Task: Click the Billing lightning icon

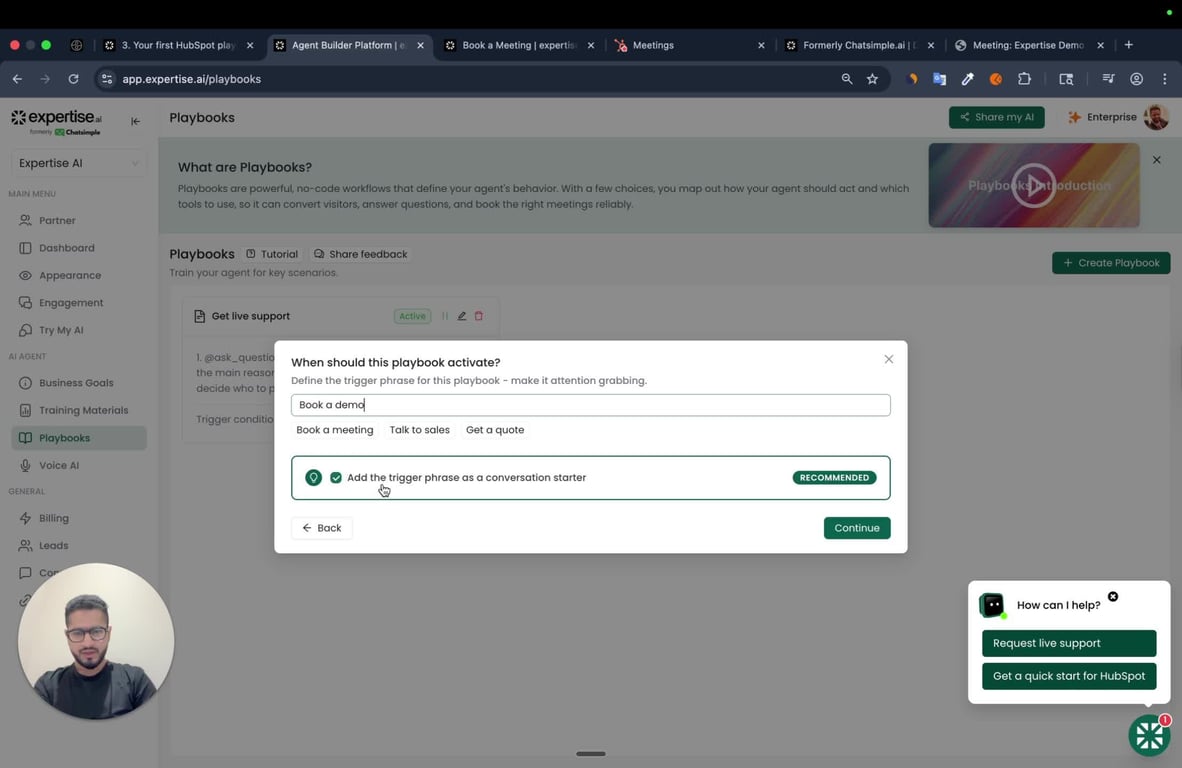Action: [x=25, y=518]
